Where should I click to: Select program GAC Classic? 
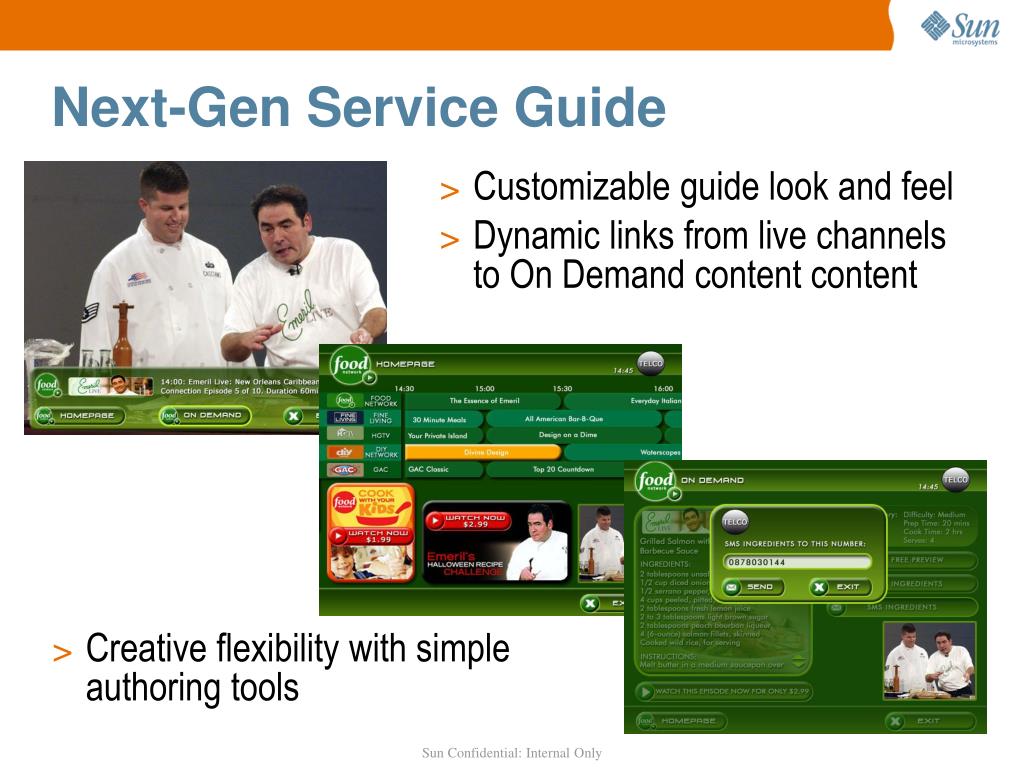(444, 470)
